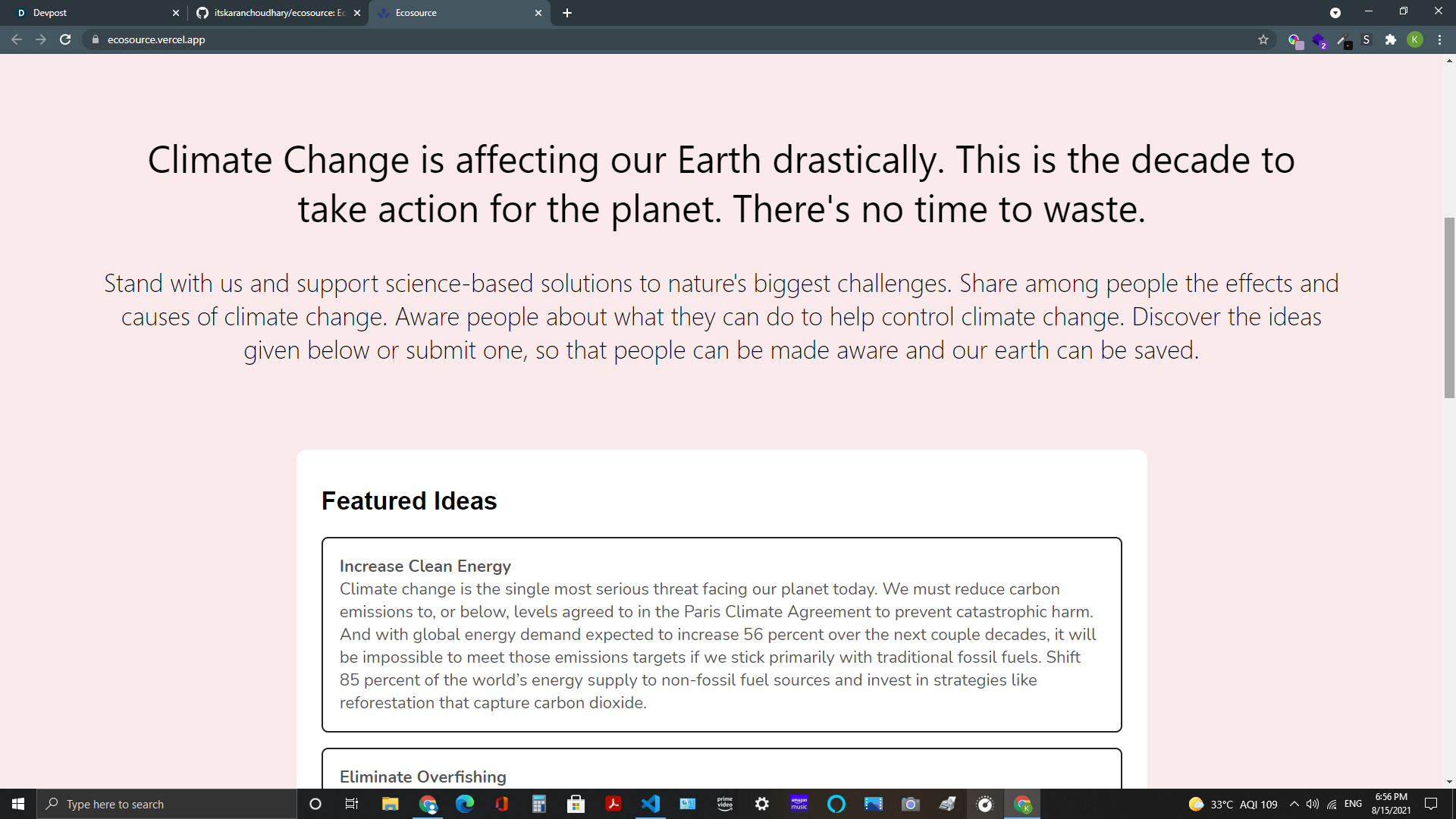This screenshot has width=1456, height=819.
Task: Open the Extensions puzzle piece menu
Action: pyautogui.click(x=1391, y=39)
